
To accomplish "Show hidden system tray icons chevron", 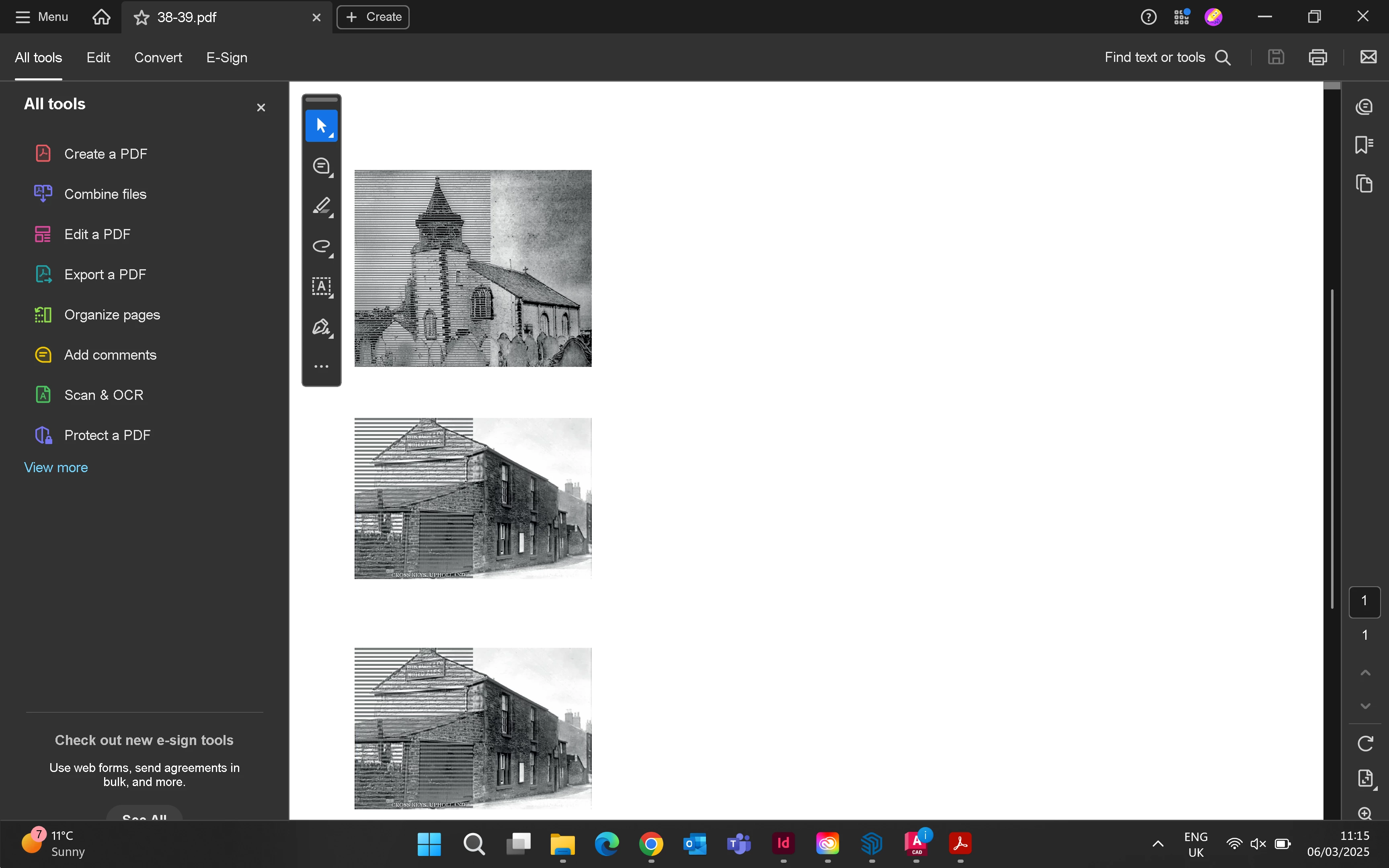I will pyautogui.click(x=1157, y=843).
